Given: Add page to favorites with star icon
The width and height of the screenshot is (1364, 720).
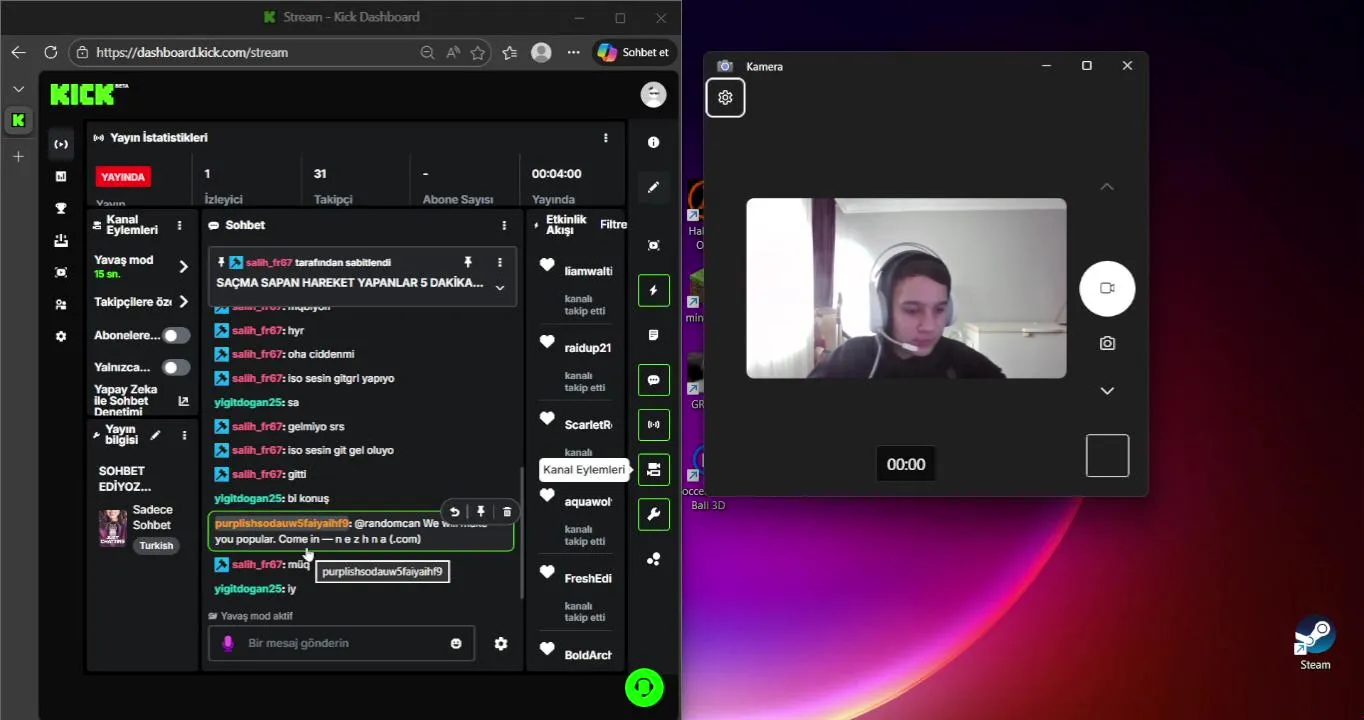Looking at the screenshot, I should tap(478, 52).
